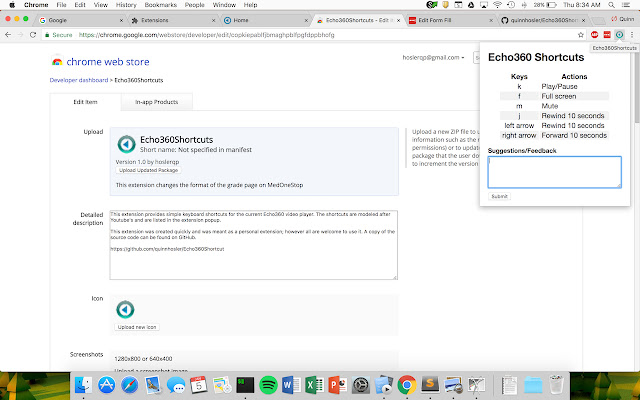Click the Echo360Shortcuts icon in the Upload box

pyautogui.click(x=126, y=144)
